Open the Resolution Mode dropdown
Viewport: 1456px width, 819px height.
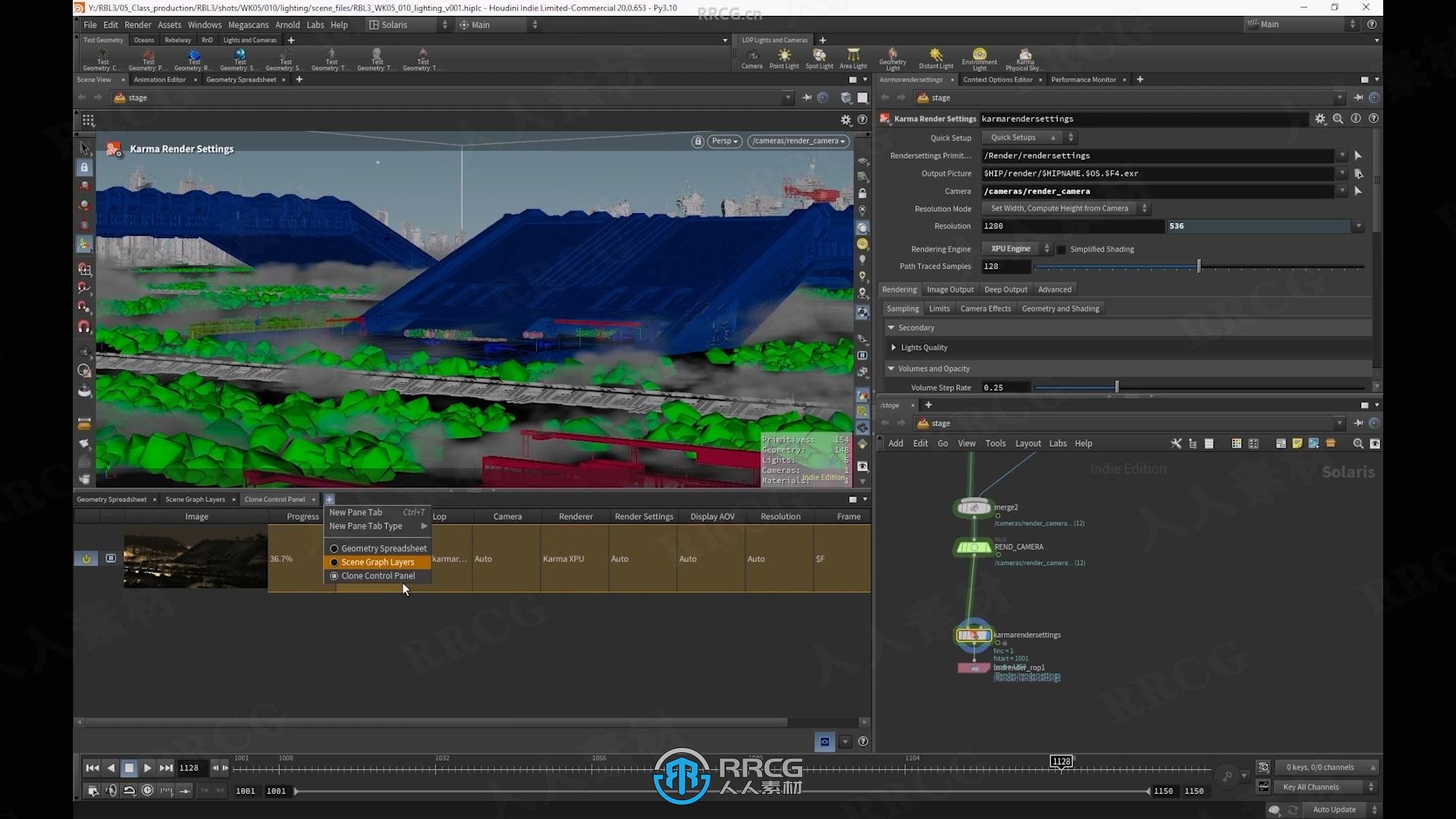pos(1066,209)
